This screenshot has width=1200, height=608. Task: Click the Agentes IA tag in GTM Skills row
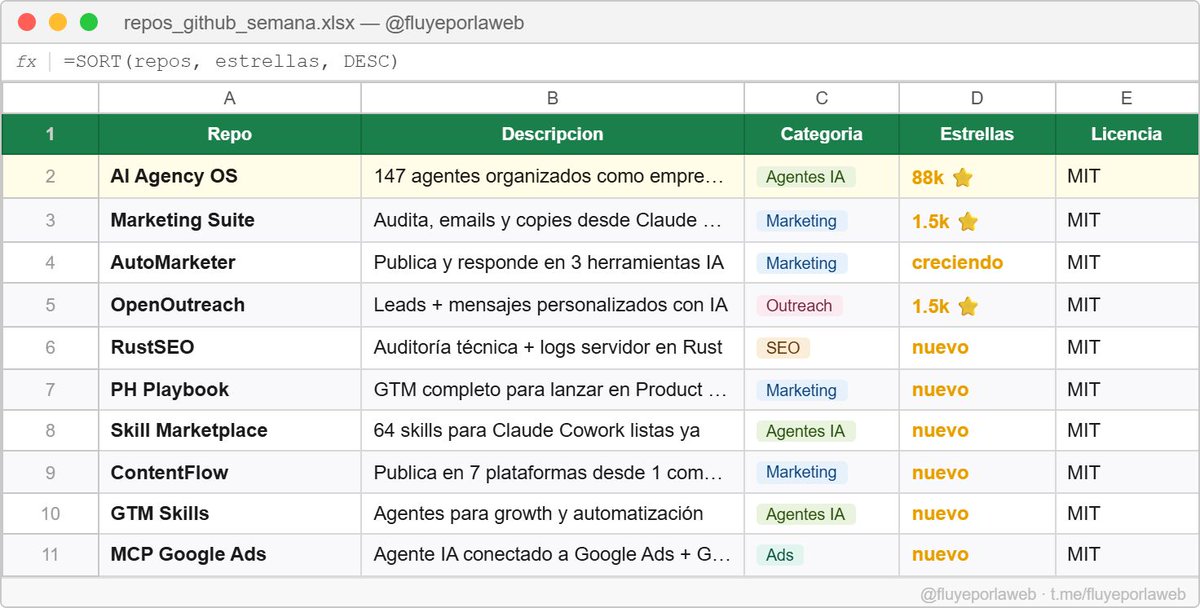pyautogui.click(x=806, y=515)
